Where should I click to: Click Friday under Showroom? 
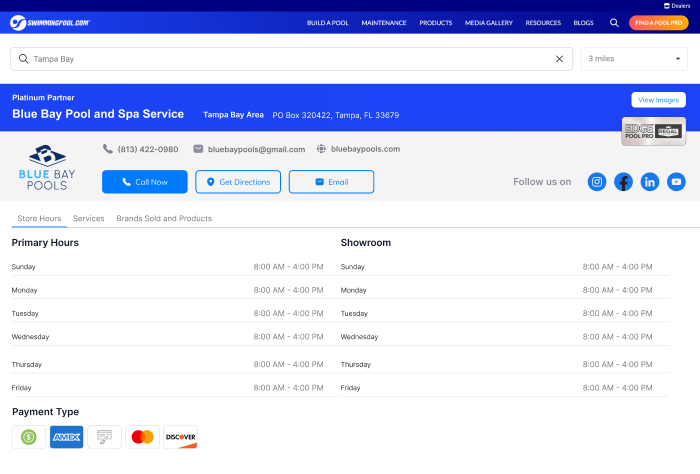click(x=350, y=387)
